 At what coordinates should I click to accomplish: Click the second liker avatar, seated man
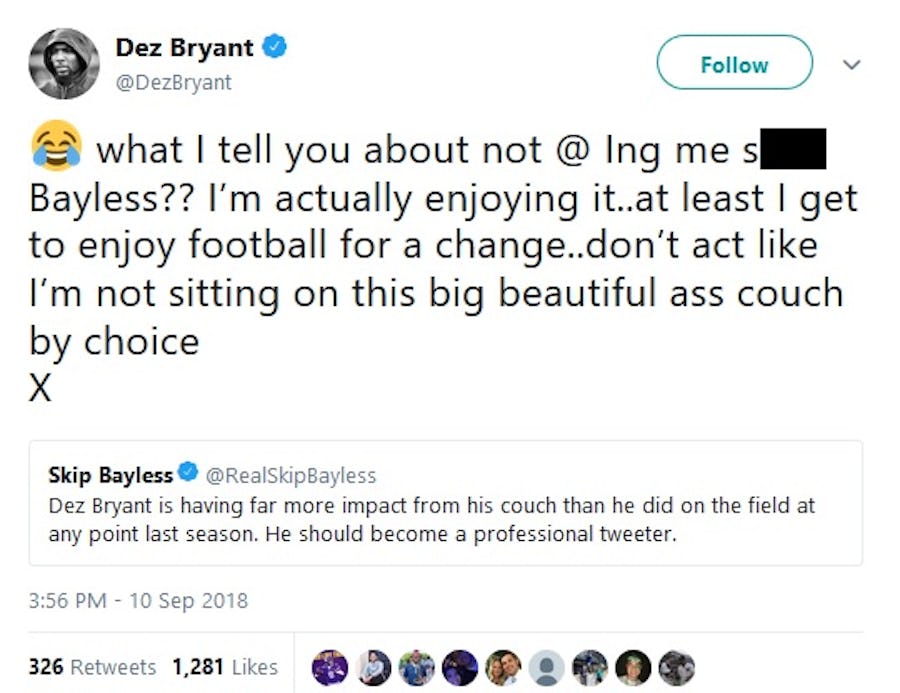click(x=373, y=667)
